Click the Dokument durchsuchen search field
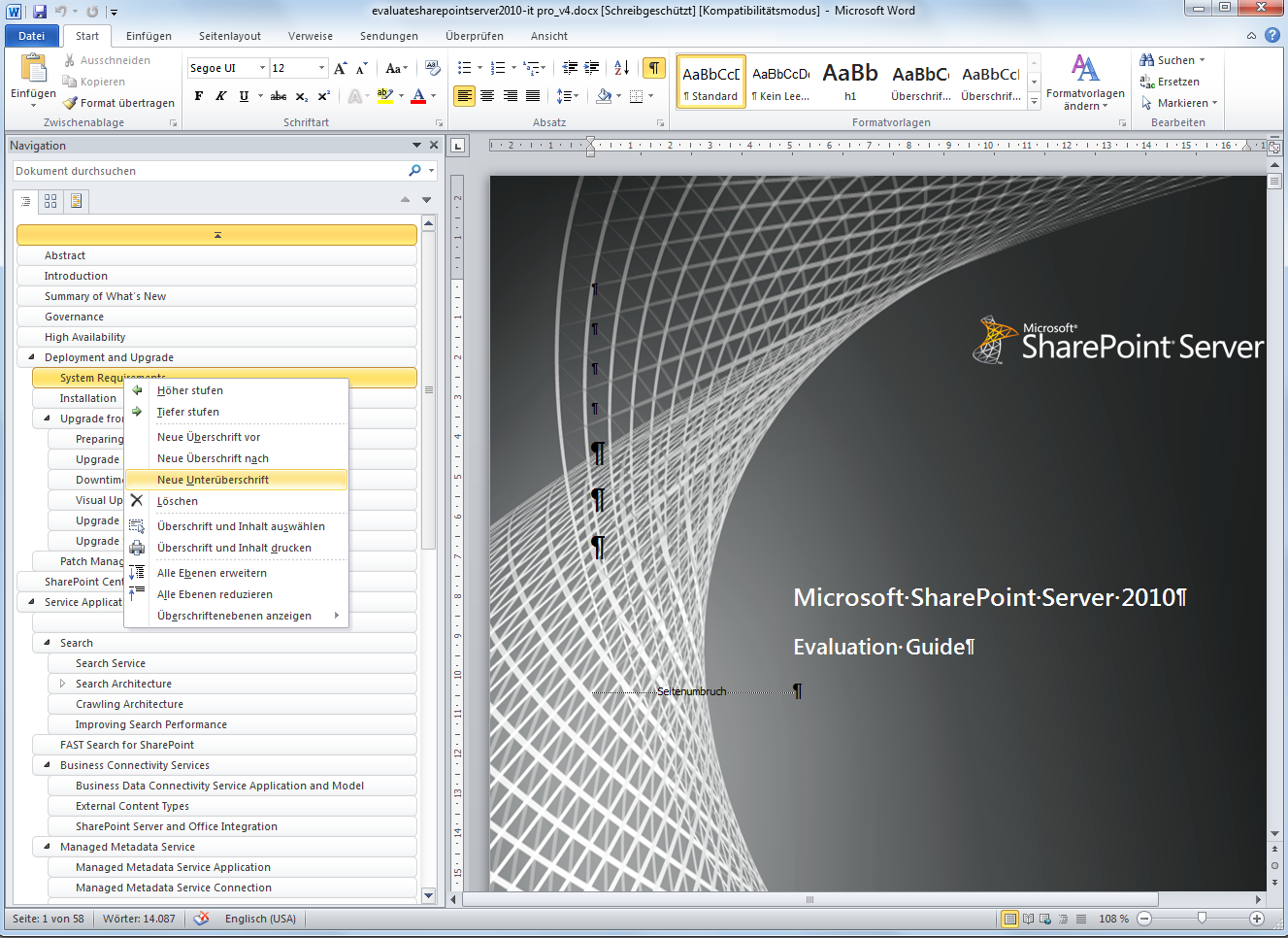The width and height of the screenshot is (1288, 938). point(209,171)
